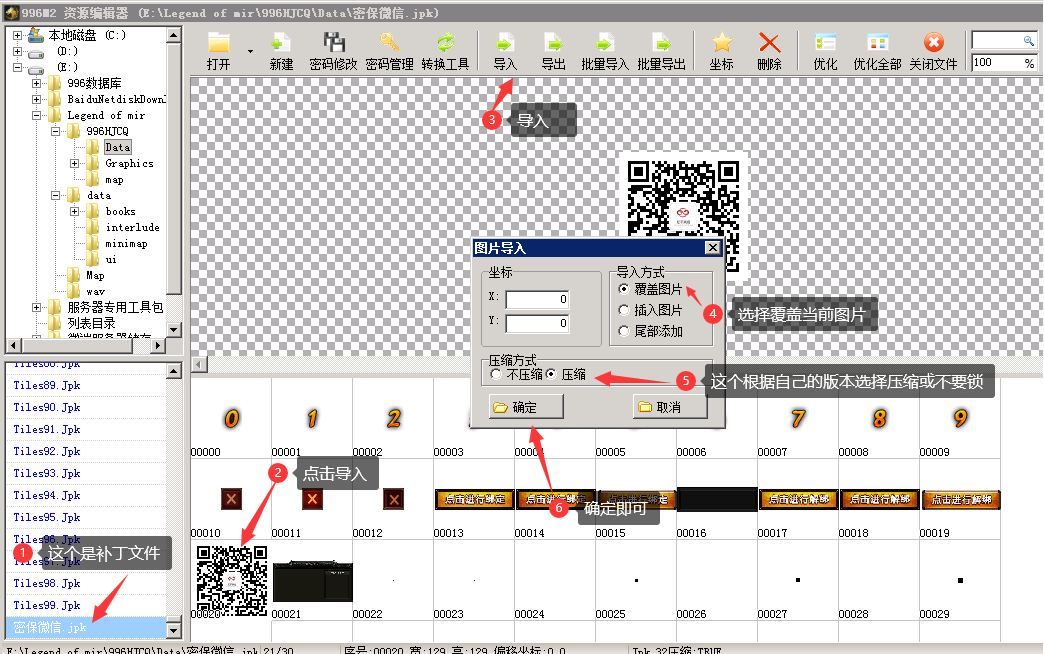Expand the Graphics folder
1044x654 pixels.
(75, 163)
